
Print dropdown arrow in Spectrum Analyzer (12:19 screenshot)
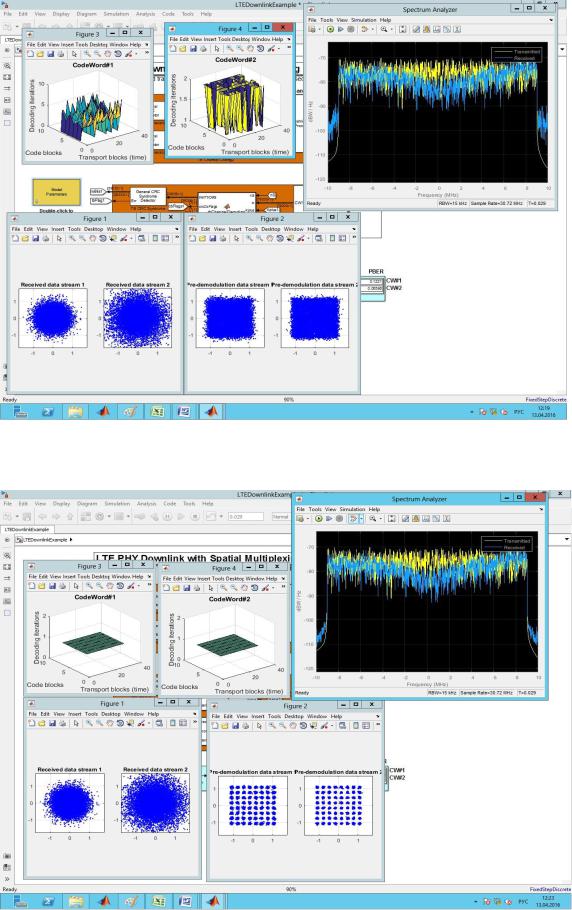click(319, 29)
